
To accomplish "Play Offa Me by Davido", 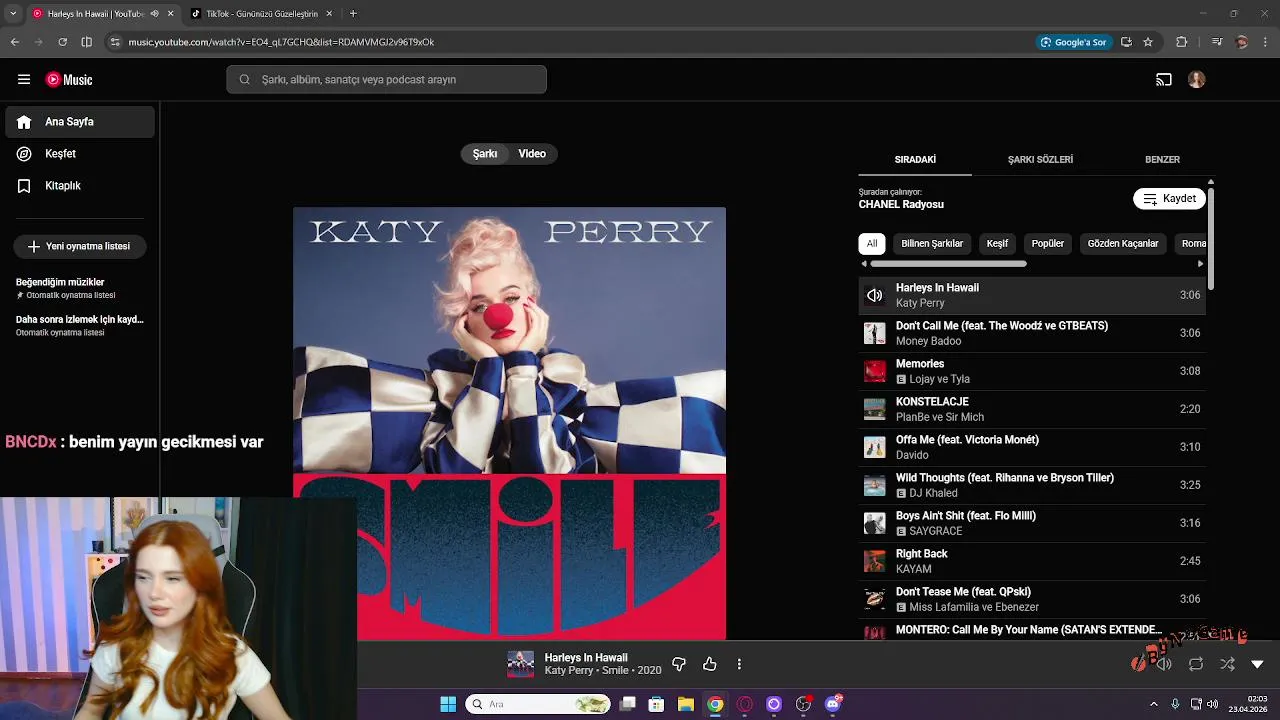I will (1032, 447).
